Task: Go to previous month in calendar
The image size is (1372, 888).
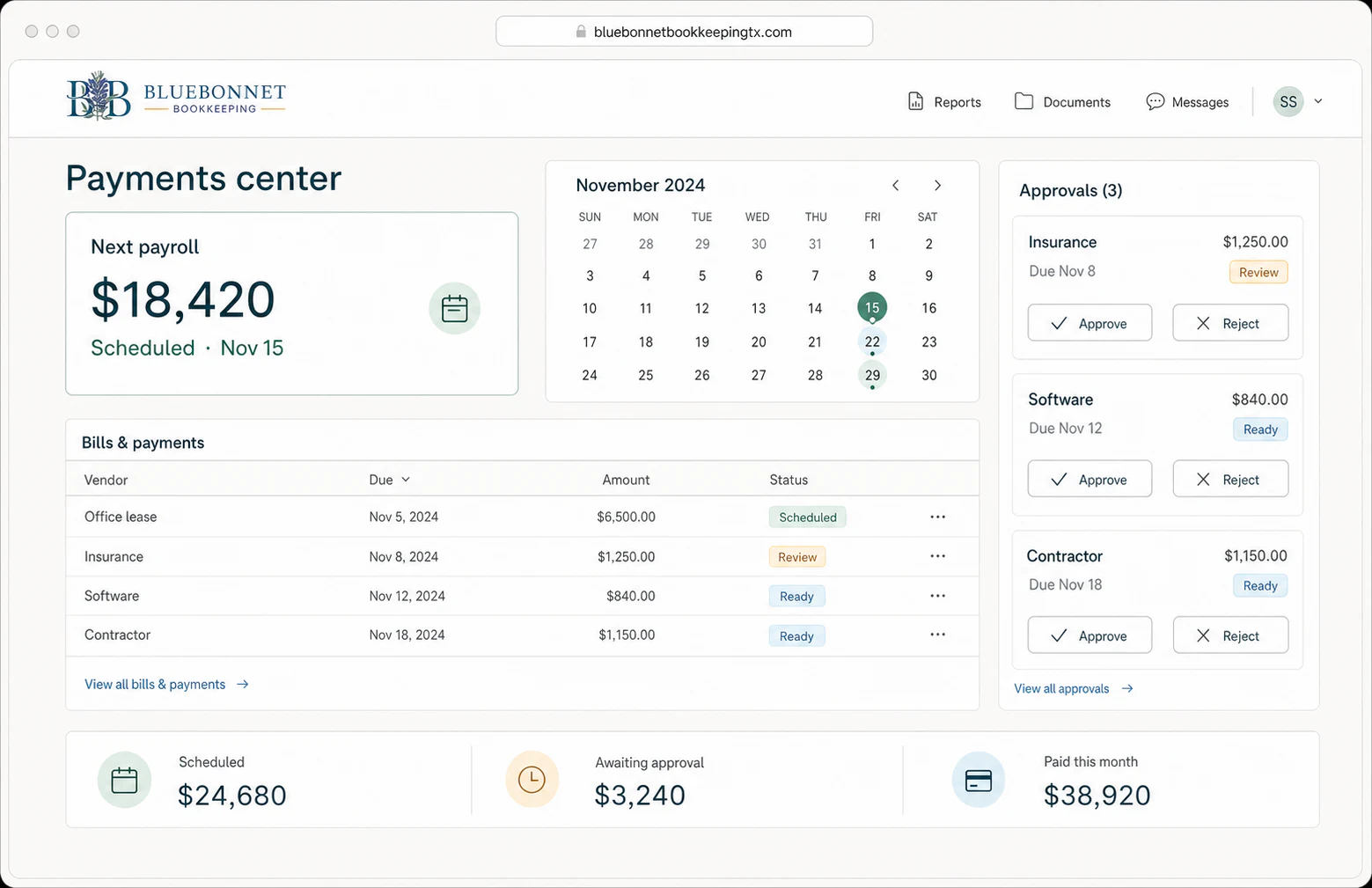Action: point(895,185)
